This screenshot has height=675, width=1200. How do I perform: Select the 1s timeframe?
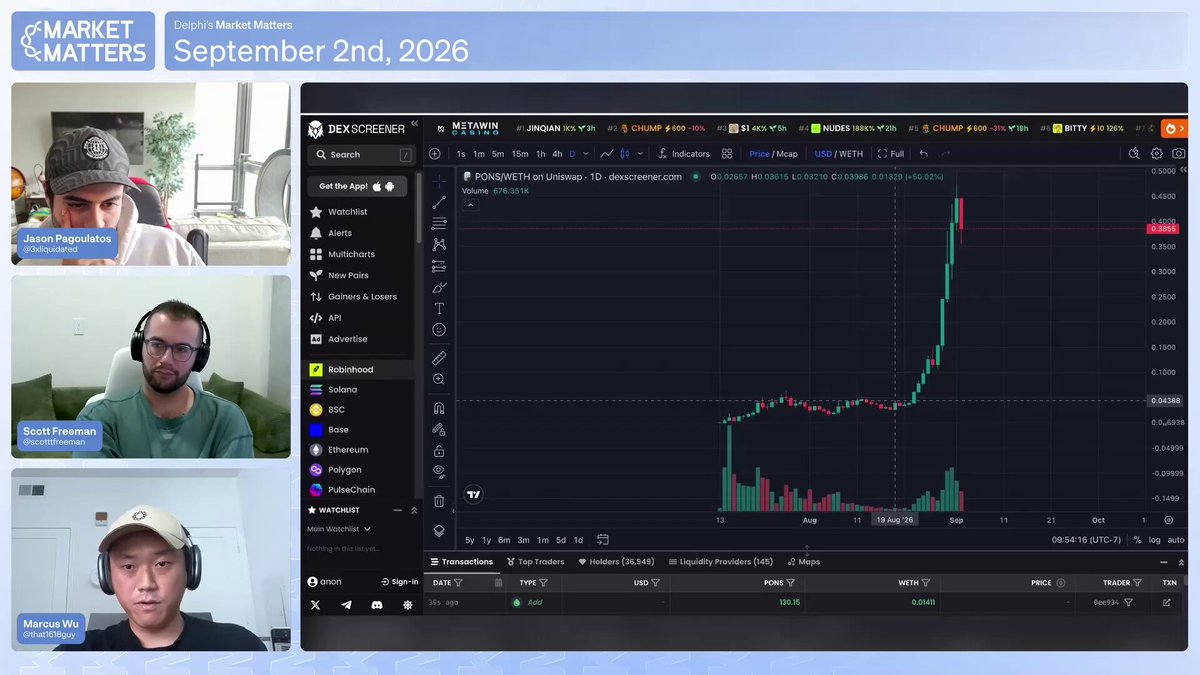461,154
